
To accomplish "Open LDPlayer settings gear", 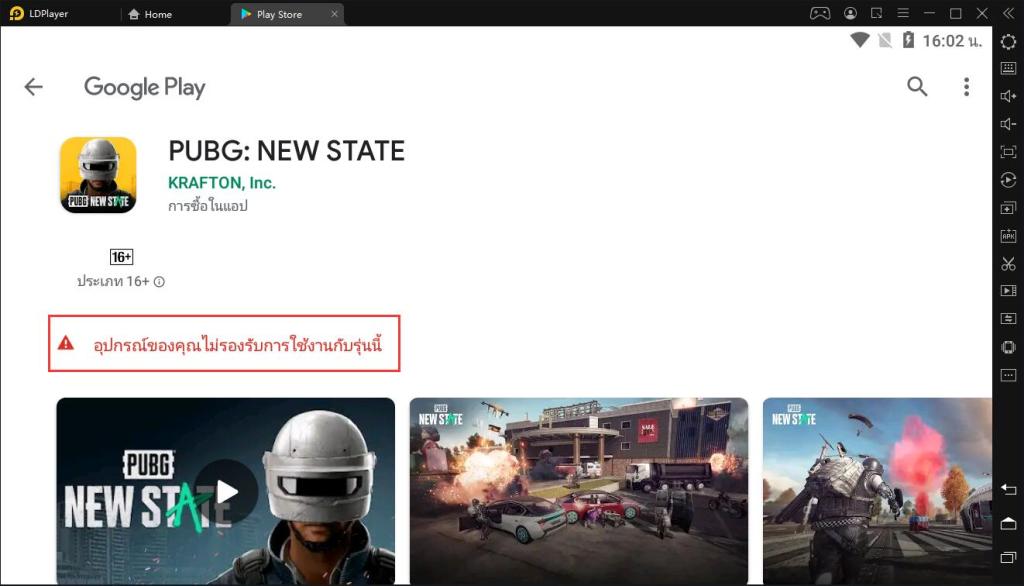I will coord(1008,42).
